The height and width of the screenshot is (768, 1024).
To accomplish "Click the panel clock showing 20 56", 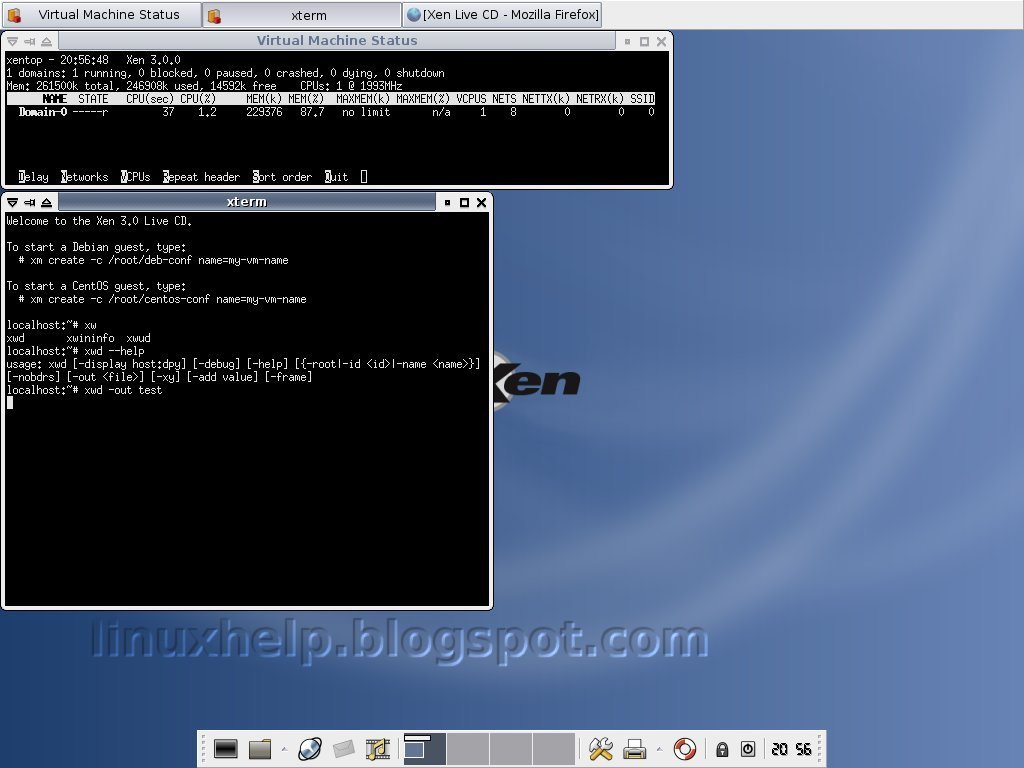I will click(792, 749).
